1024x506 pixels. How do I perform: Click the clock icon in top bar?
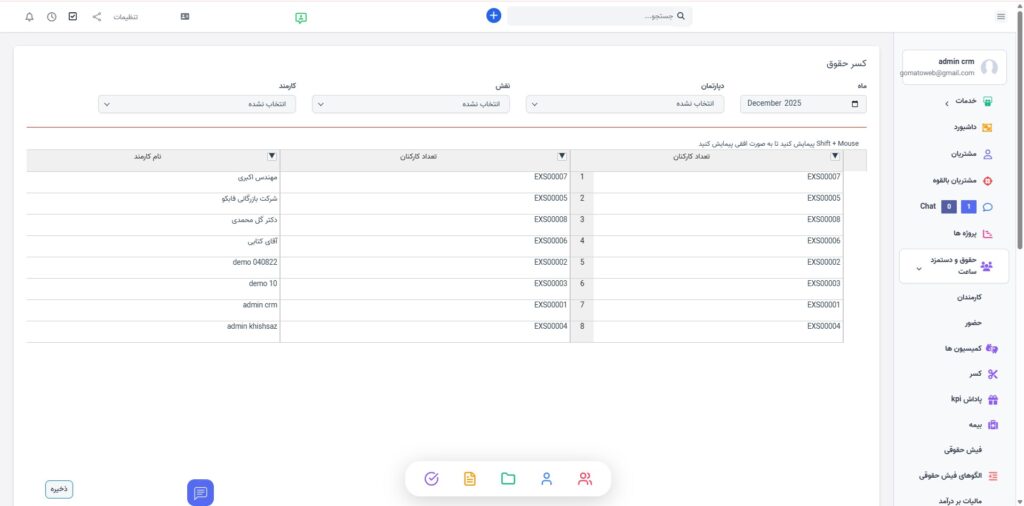coord(52,16)
